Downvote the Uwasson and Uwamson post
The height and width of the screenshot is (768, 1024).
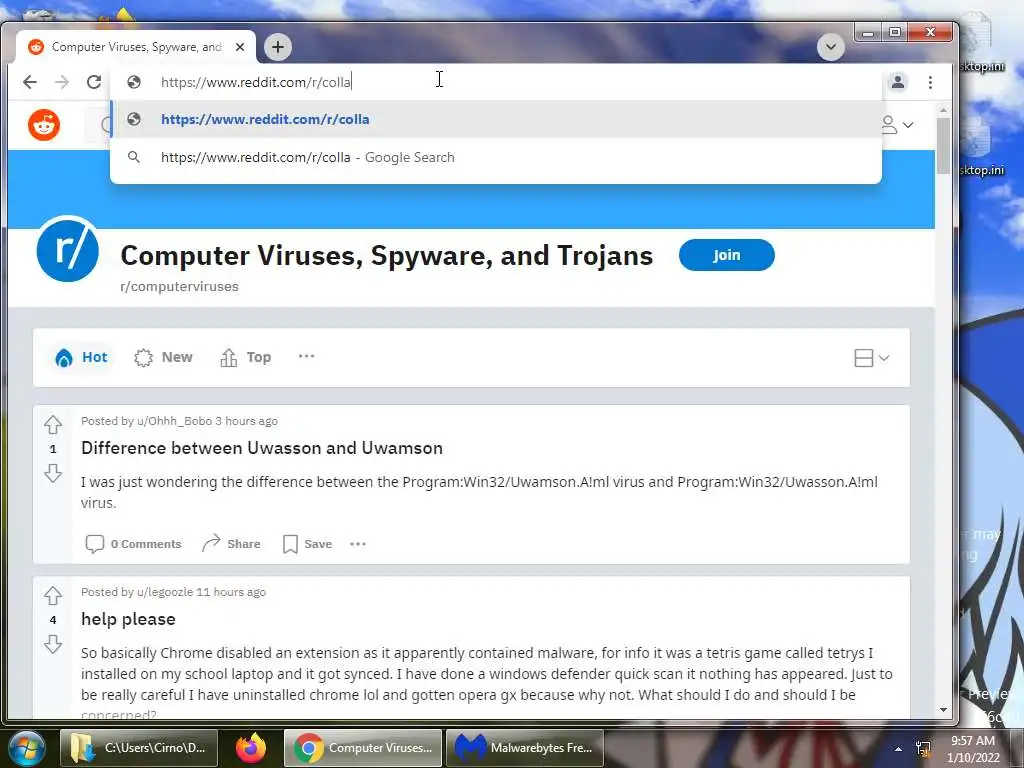[x=53, y=473]
